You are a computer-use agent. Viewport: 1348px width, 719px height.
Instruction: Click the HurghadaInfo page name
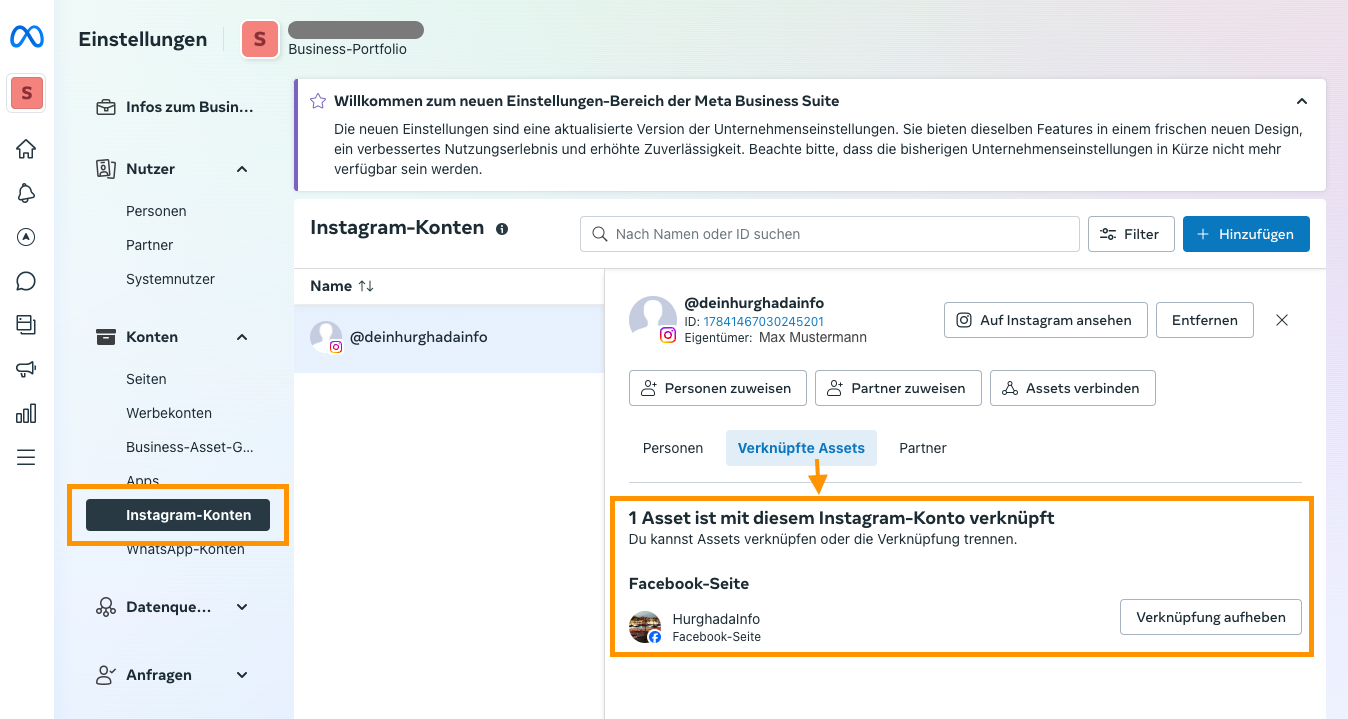[716, 619]
